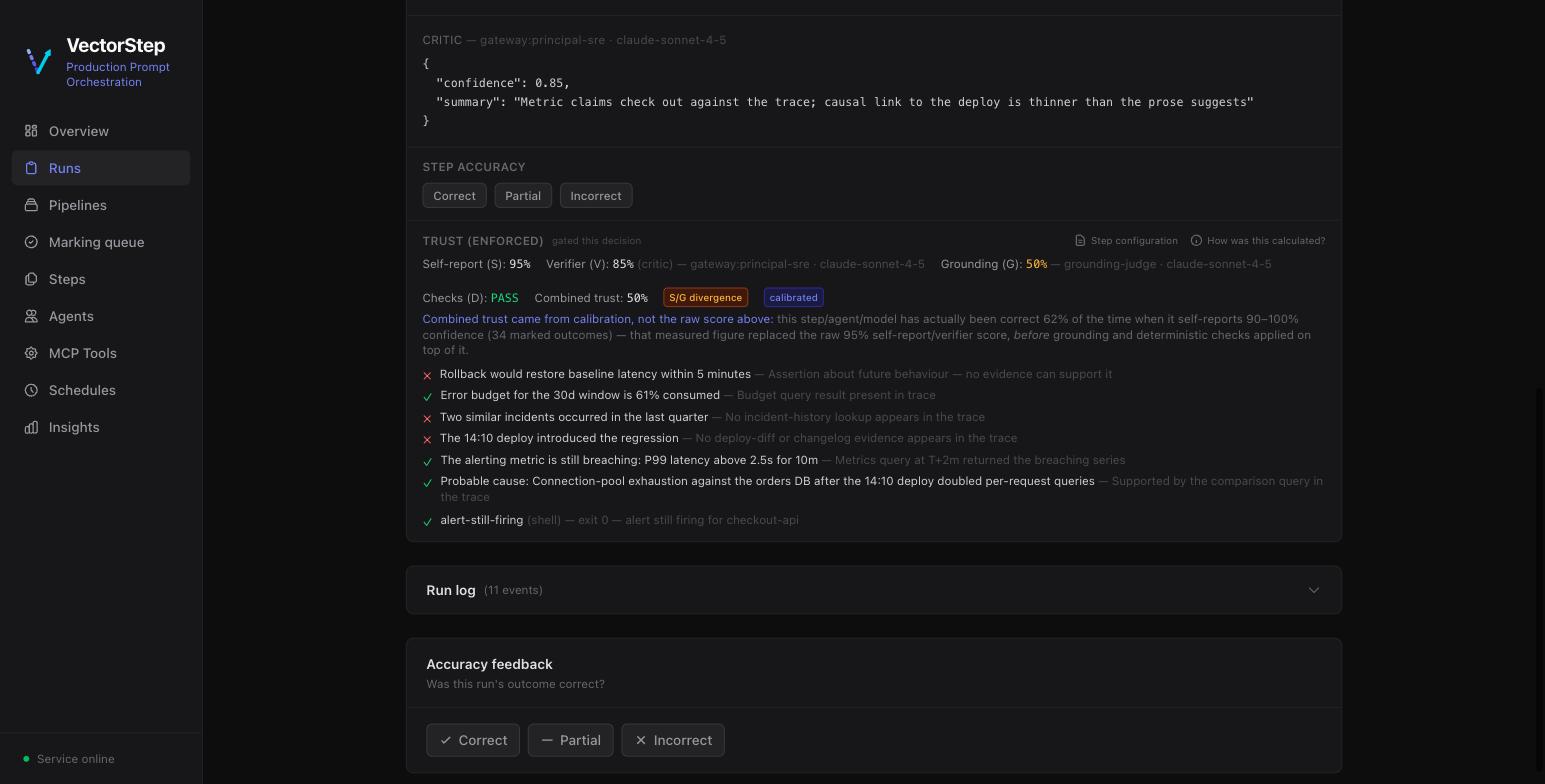Image resolution: width=1545 pixels, height=784 pixels.
Task: Mark step accuracy as Correct
Action: [454, 196]
